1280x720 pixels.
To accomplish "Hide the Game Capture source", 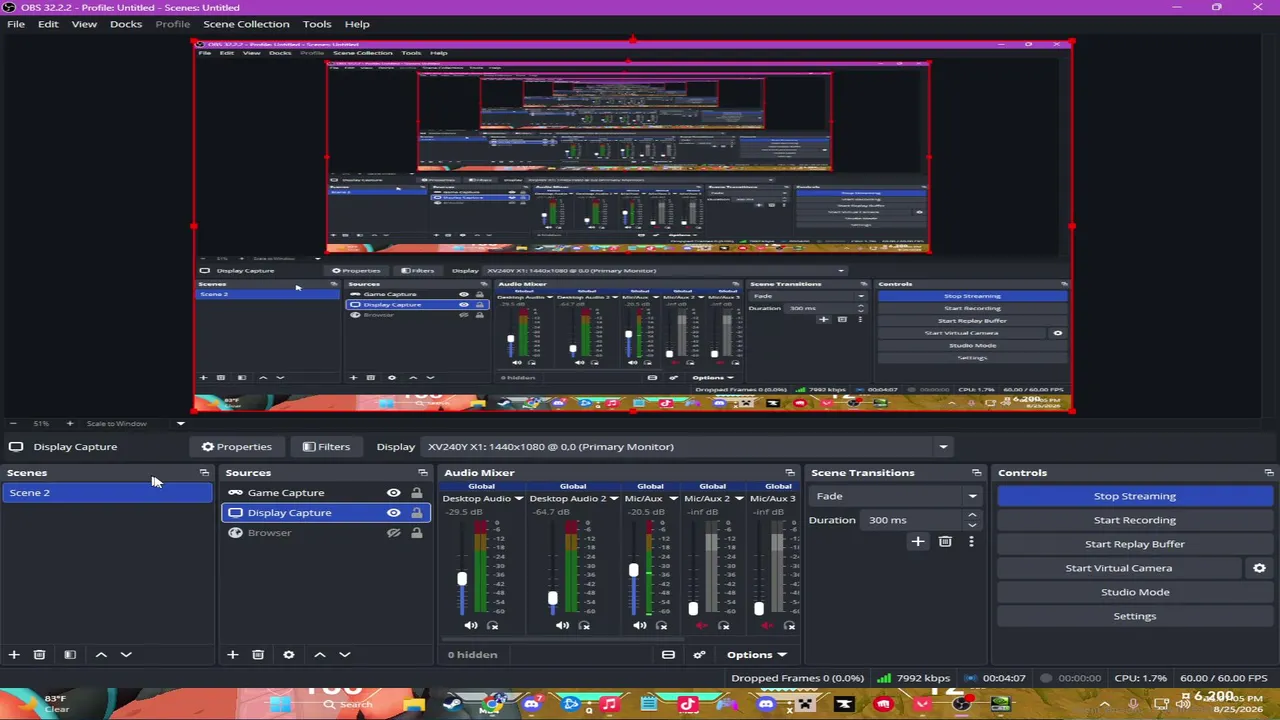I will [x=394, y=493].
